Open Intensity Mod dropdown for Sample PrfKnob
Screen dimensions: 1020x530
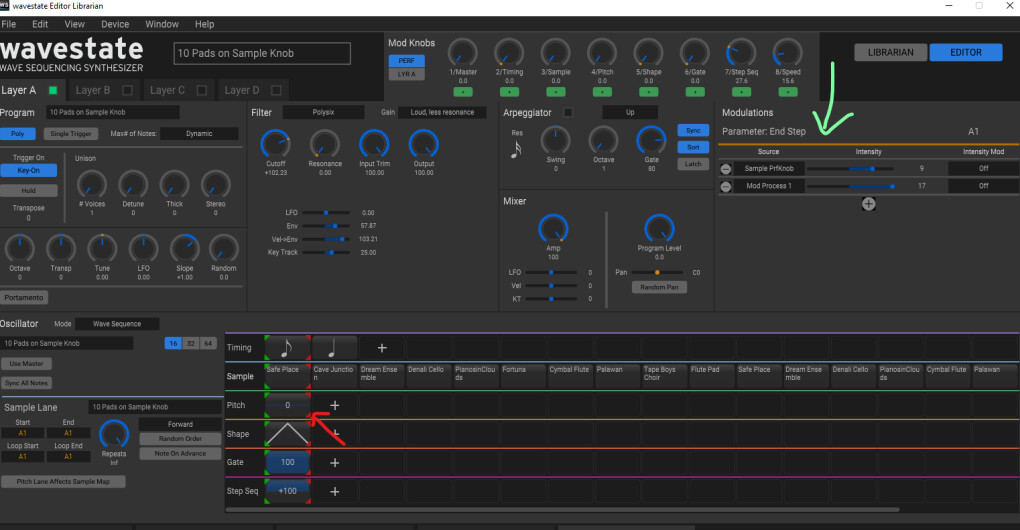click(984, 168)
